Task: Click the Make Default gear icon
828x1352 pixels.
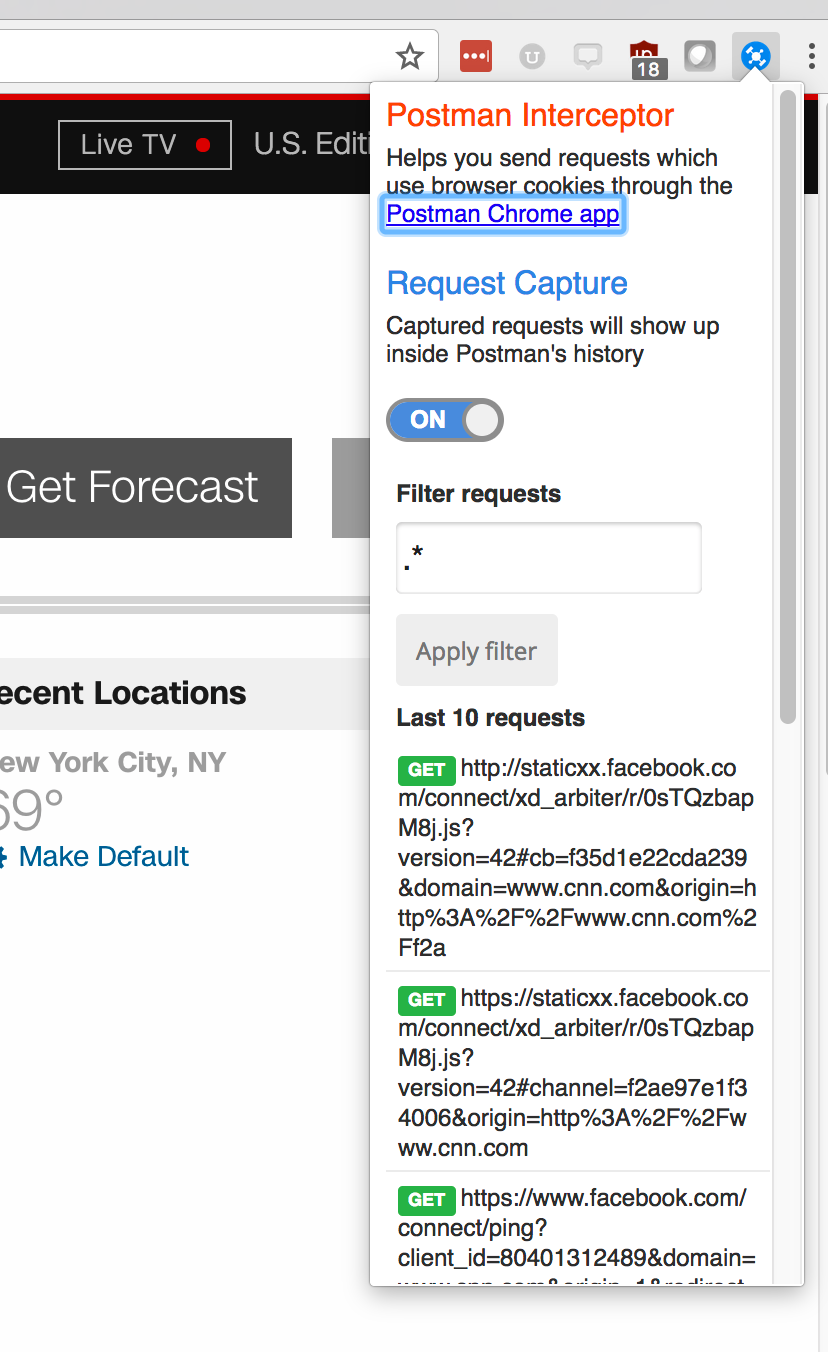Action: (3, 857)
